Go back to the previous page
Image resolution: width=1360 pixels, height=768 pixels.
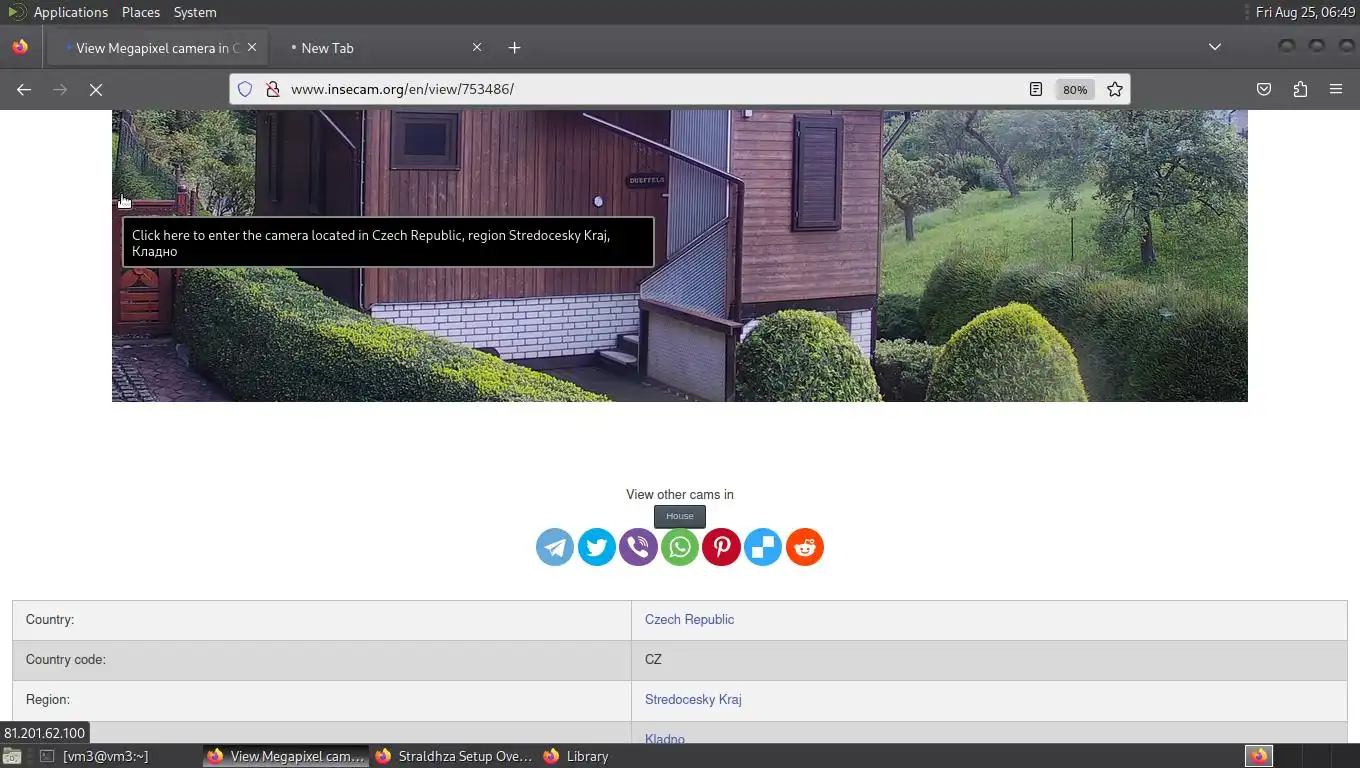click(x=24, y=89)
